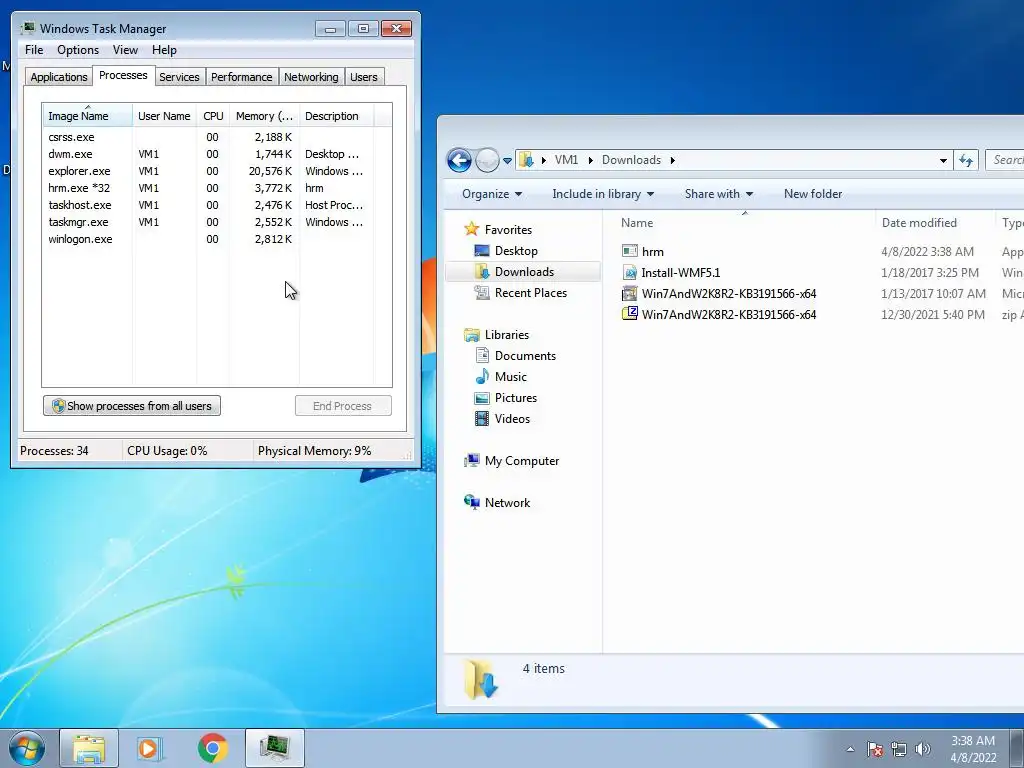Open Google Chrome from the taskbar
The width and height of the screenshot is (1024, 768).
[x=212, y=748]
